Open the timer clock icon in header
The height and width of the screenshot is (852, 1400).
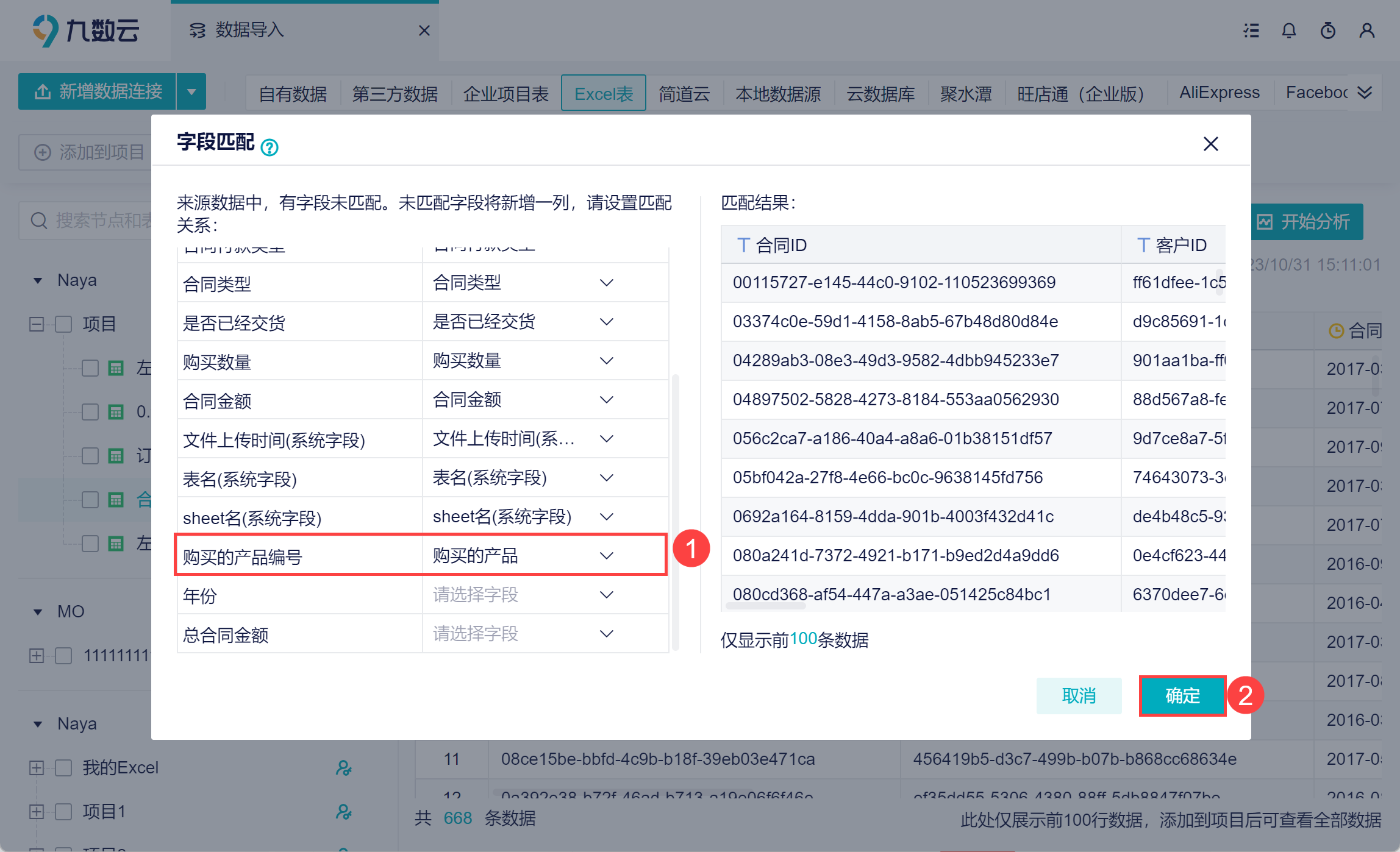[1327, 30]
